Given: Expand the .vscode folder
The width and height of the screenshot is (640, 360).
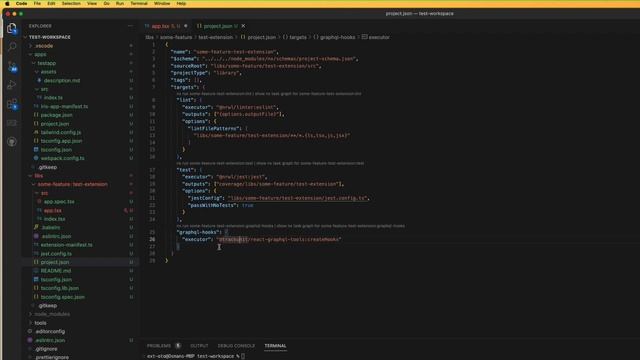Looking at the screenshot, I should [30, 46].
